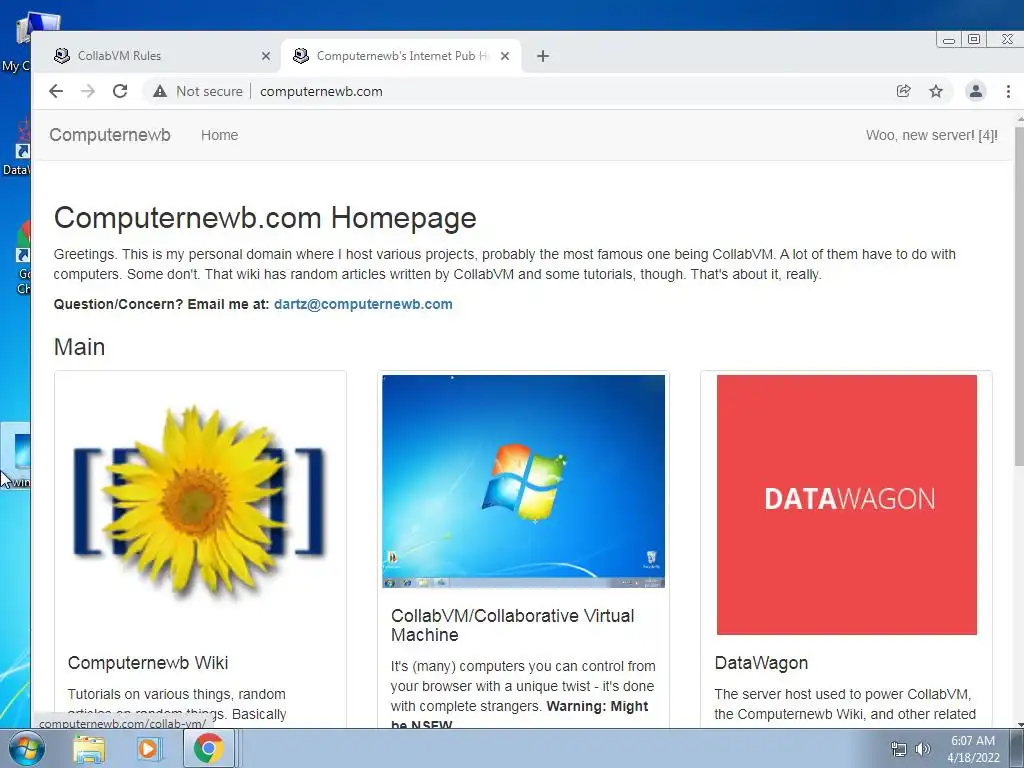Click the red DataWagon logo image
1024x768 pixels.
click(846, 504)
